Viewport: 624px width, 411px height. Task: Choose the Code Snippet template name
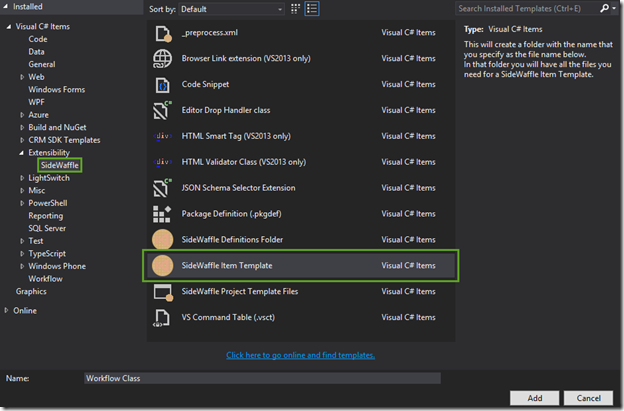tap(205, 84)
